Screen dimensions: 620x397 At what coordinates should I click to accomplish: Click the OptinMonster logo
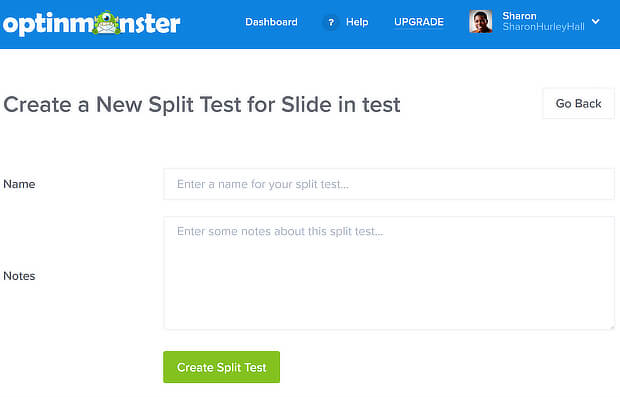pos(91,23)
